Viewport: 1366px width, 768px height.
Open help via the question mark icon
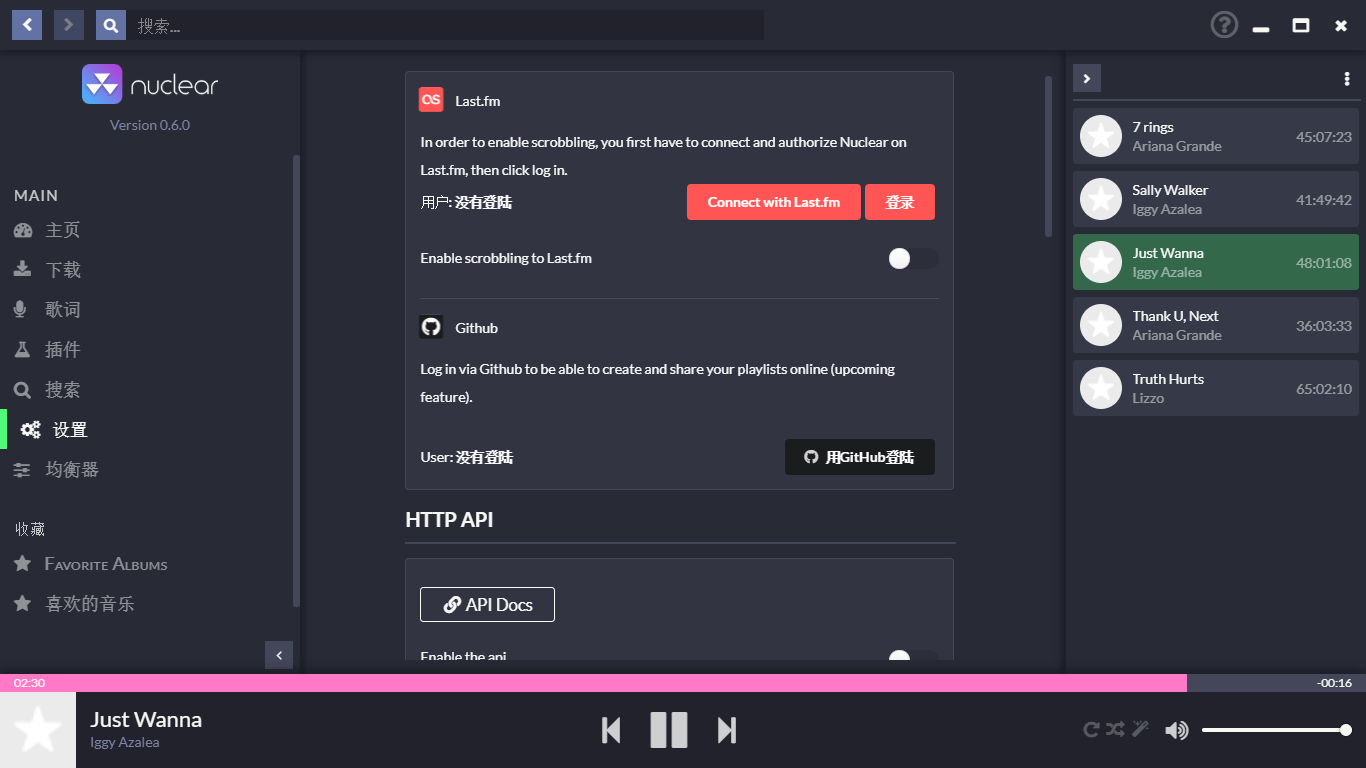click(x=1224, y=25)
